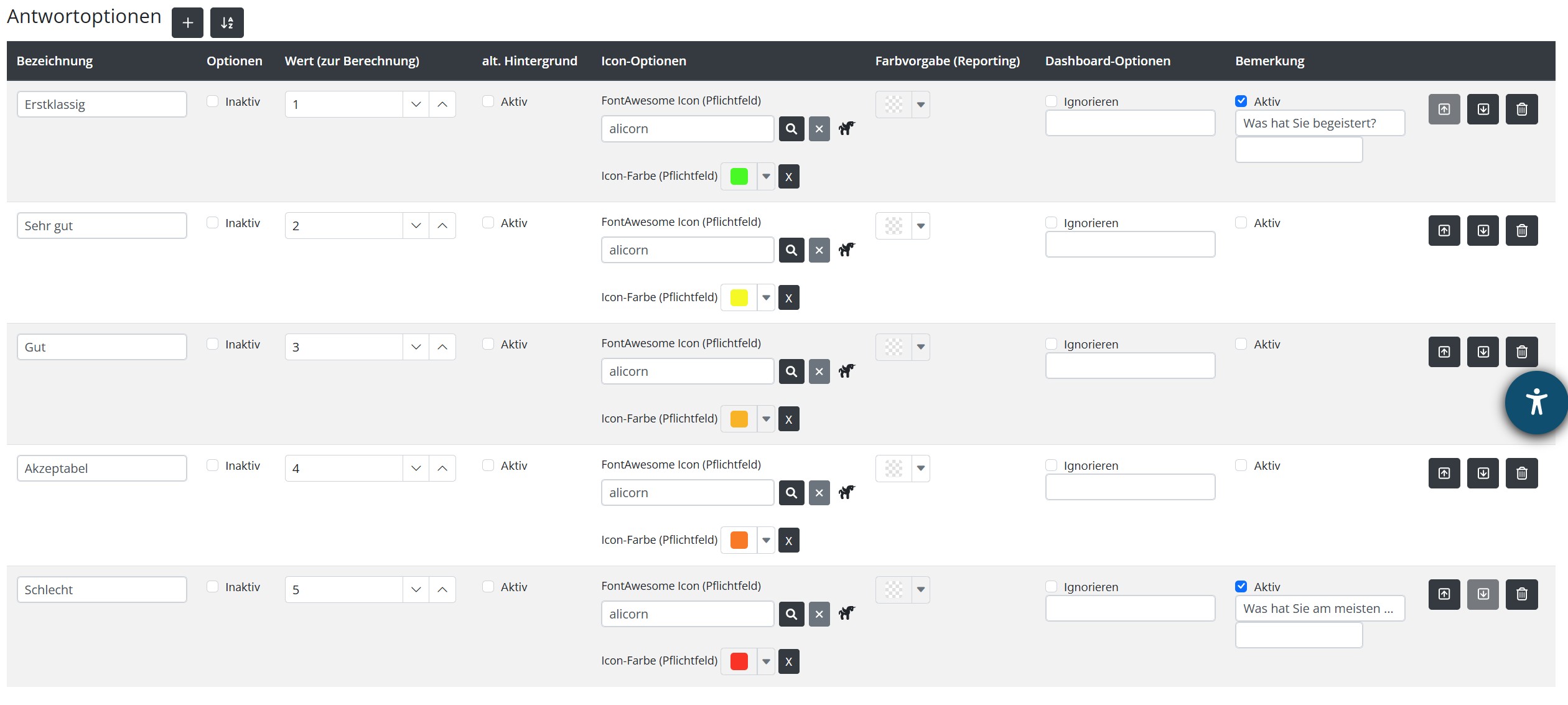Click the Akzeptabel name input field
This screenshot has width=1568, height=705.
click(101, 469)
